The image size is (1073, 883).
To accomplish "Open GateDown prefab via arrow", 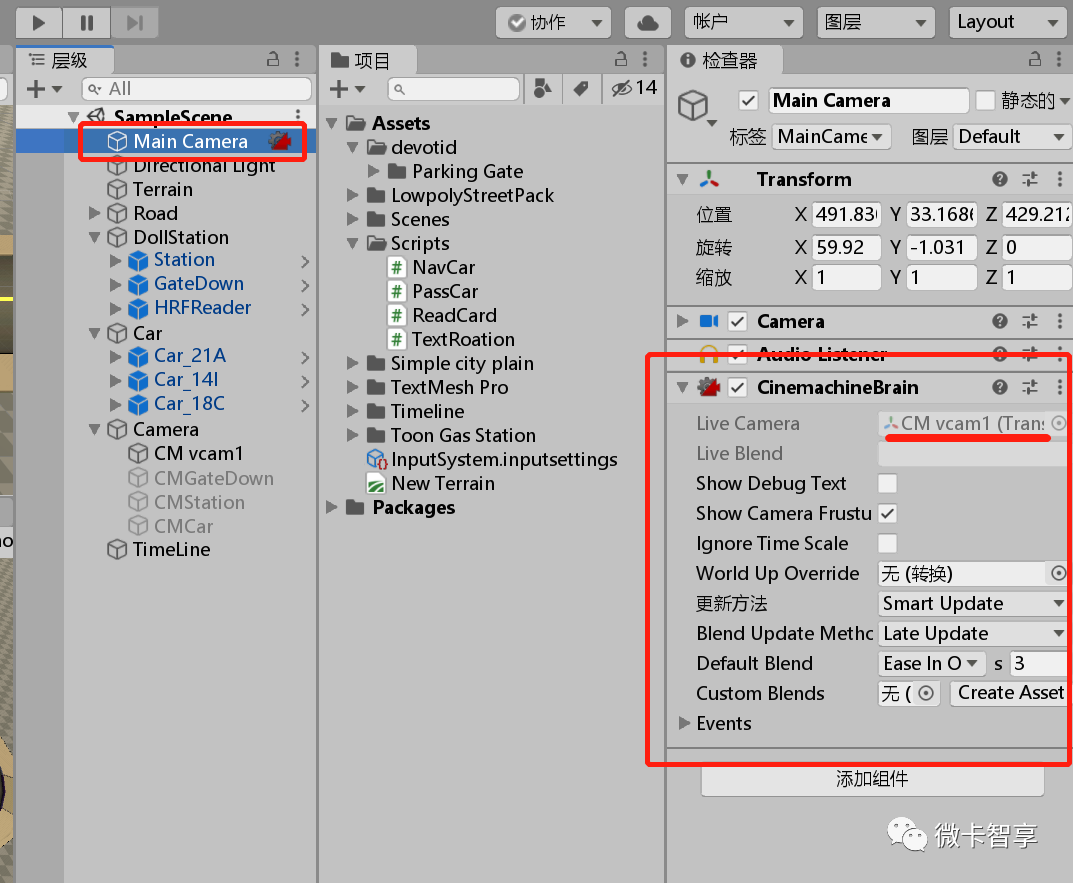I will coord(305,285).
